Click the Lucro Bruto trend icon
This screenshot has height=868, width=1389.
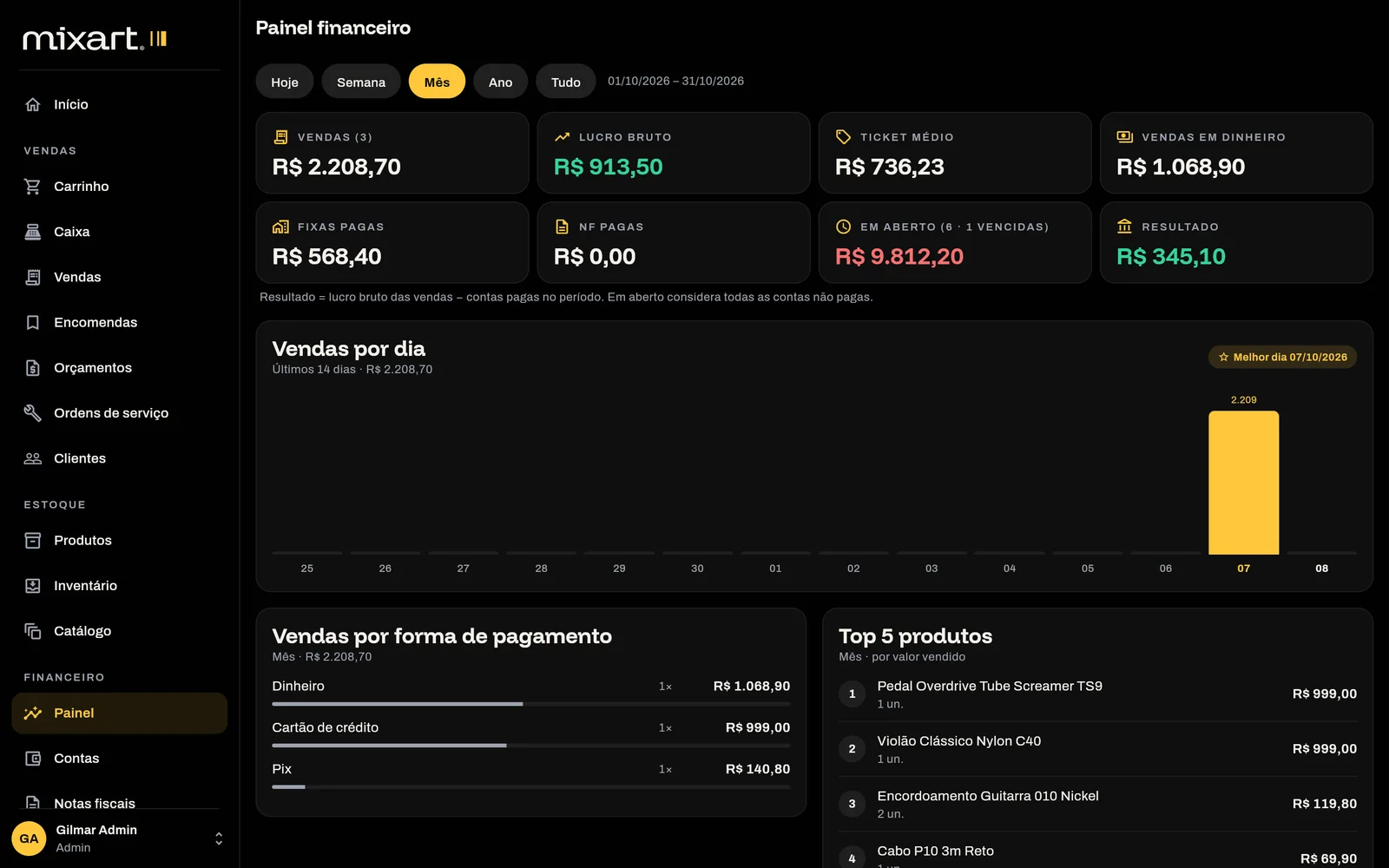tap(563, 137)
